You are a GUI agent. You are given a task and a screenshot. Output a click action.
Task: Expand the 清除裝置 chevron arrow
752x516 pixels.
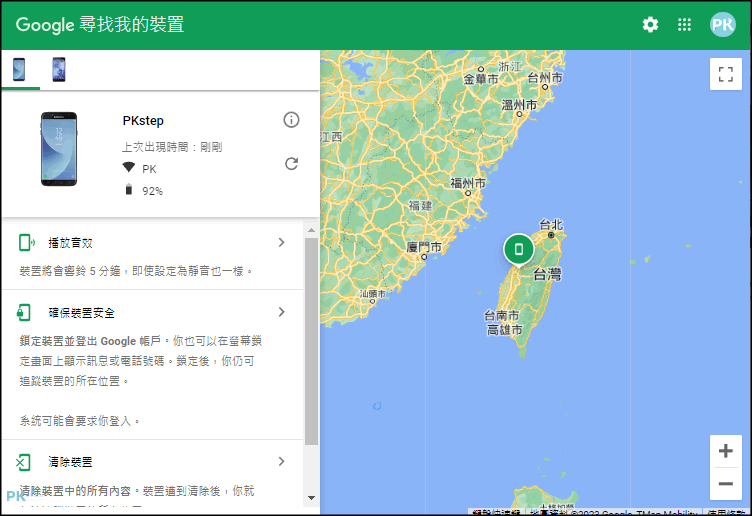click(x=282, y=461)
